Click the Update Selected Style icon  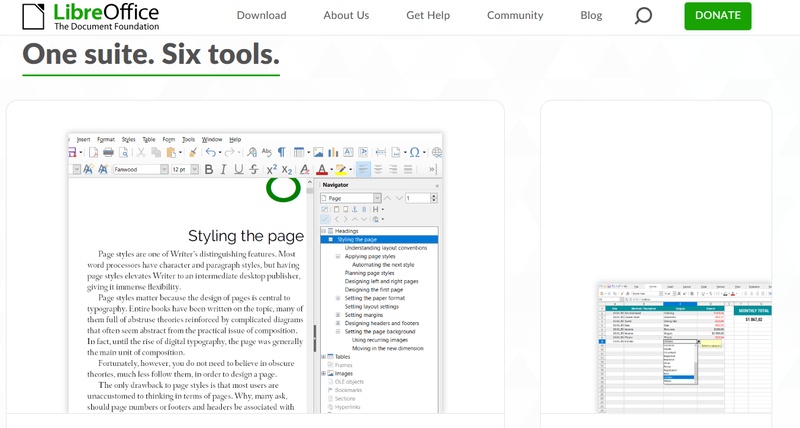88,169
